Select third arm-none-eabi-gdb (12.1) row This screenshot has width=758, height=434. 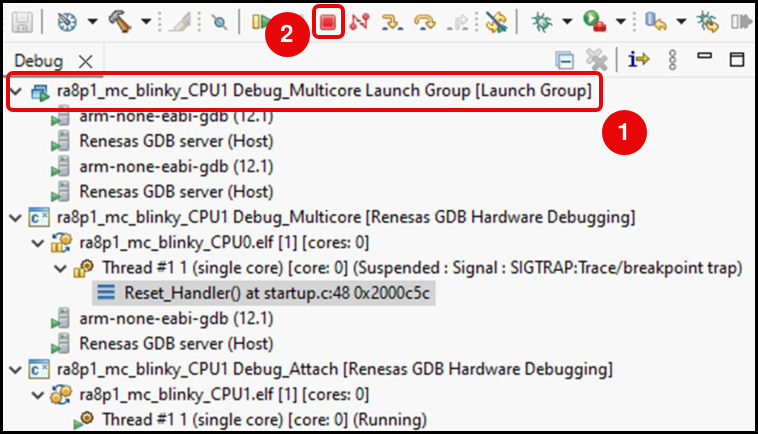176,318
